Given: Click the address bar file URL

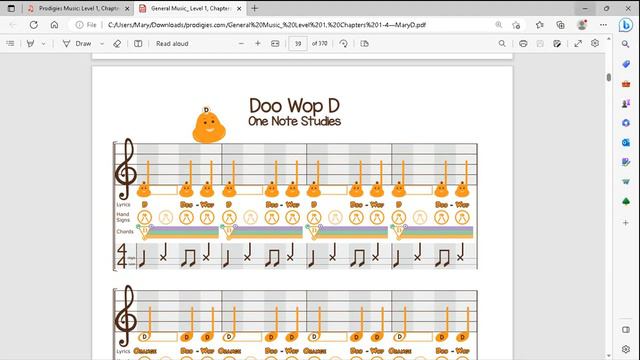Looking at the screenshot, I should pyautogui.click(x=267, y=25).
